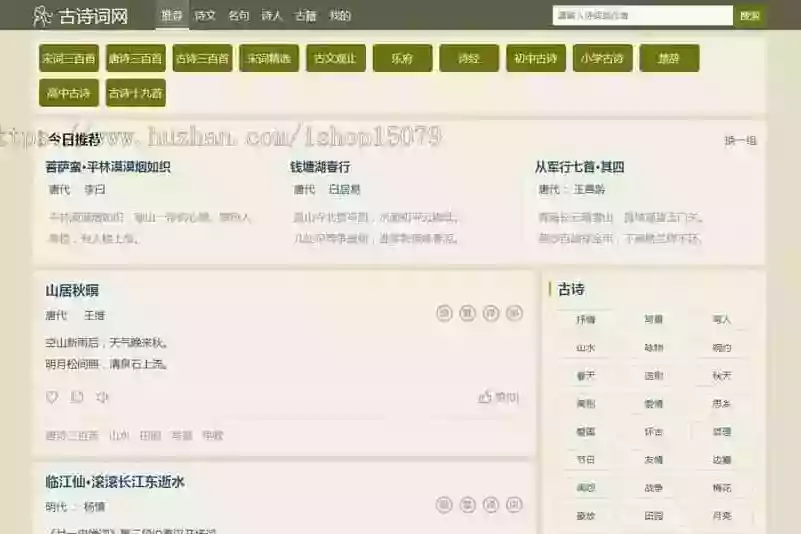
Task: Open author 杨慎 under 临江仙
Action: click(x=95, y=507)
